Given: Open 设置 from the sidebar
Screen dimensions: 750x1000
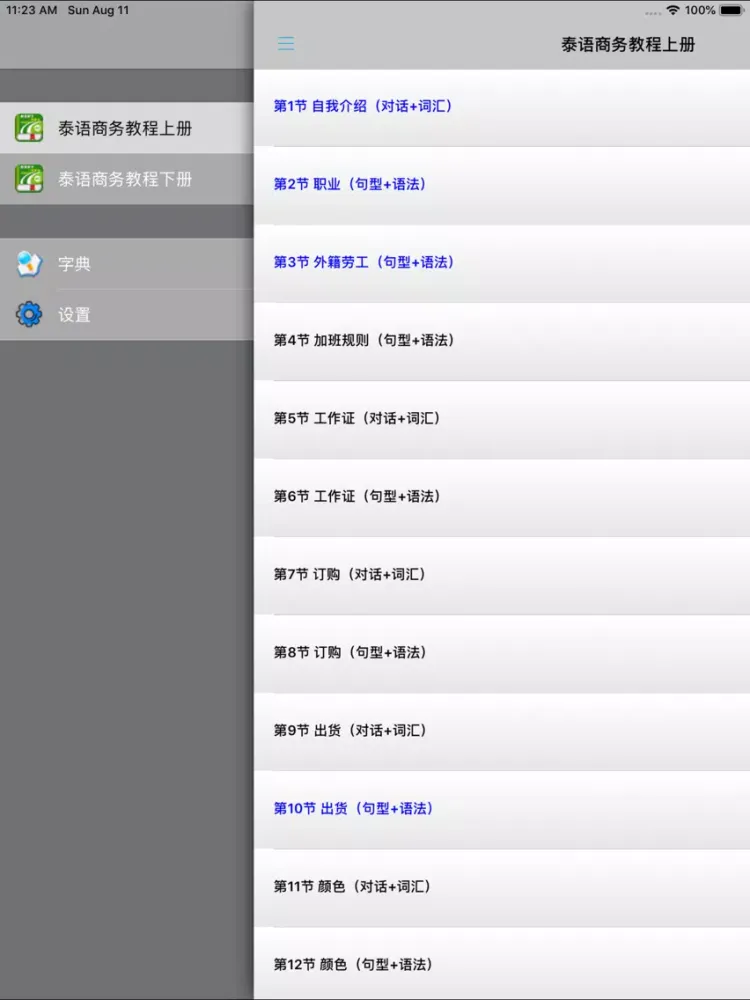Looking at the screenshot, I should tap(126, 314).
